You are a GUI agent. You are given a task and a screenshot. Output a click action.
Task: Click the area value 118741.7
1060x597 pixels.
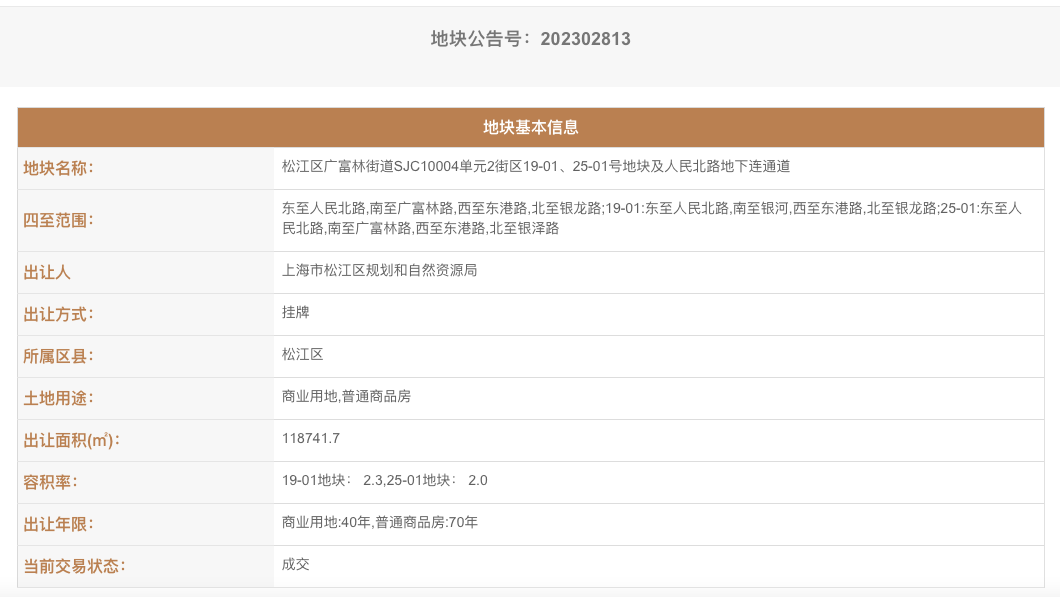(311, 438)
